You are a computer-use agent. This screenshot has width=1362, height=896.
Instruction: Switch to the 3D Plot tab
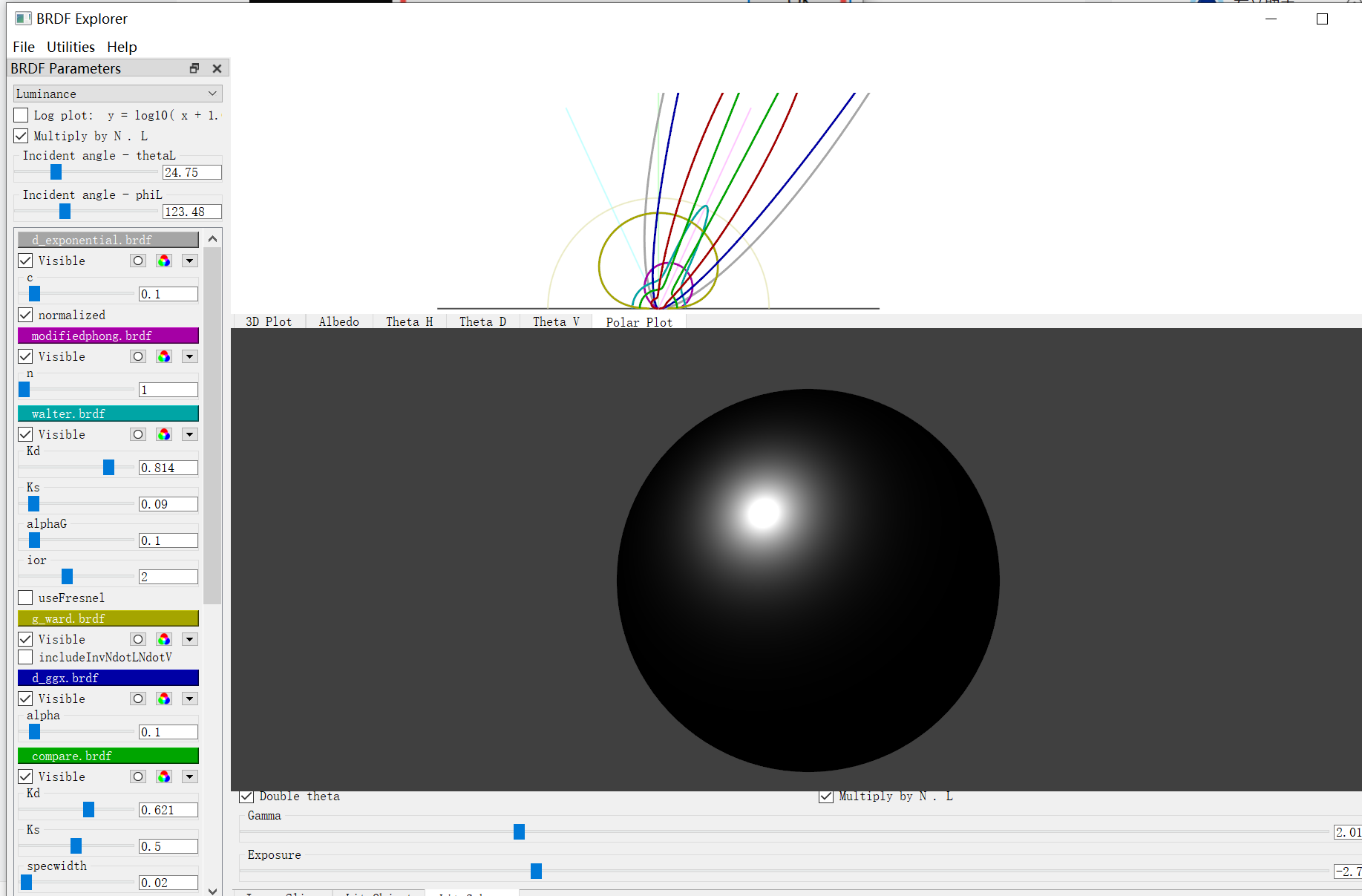tap(267, 321)
